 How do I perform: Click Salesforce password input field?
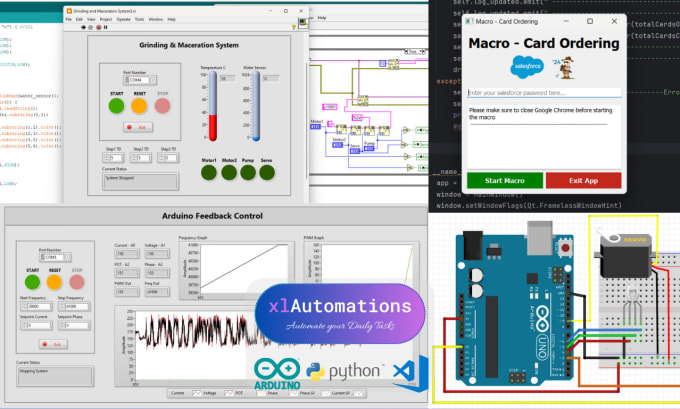[x=544, y=93]
